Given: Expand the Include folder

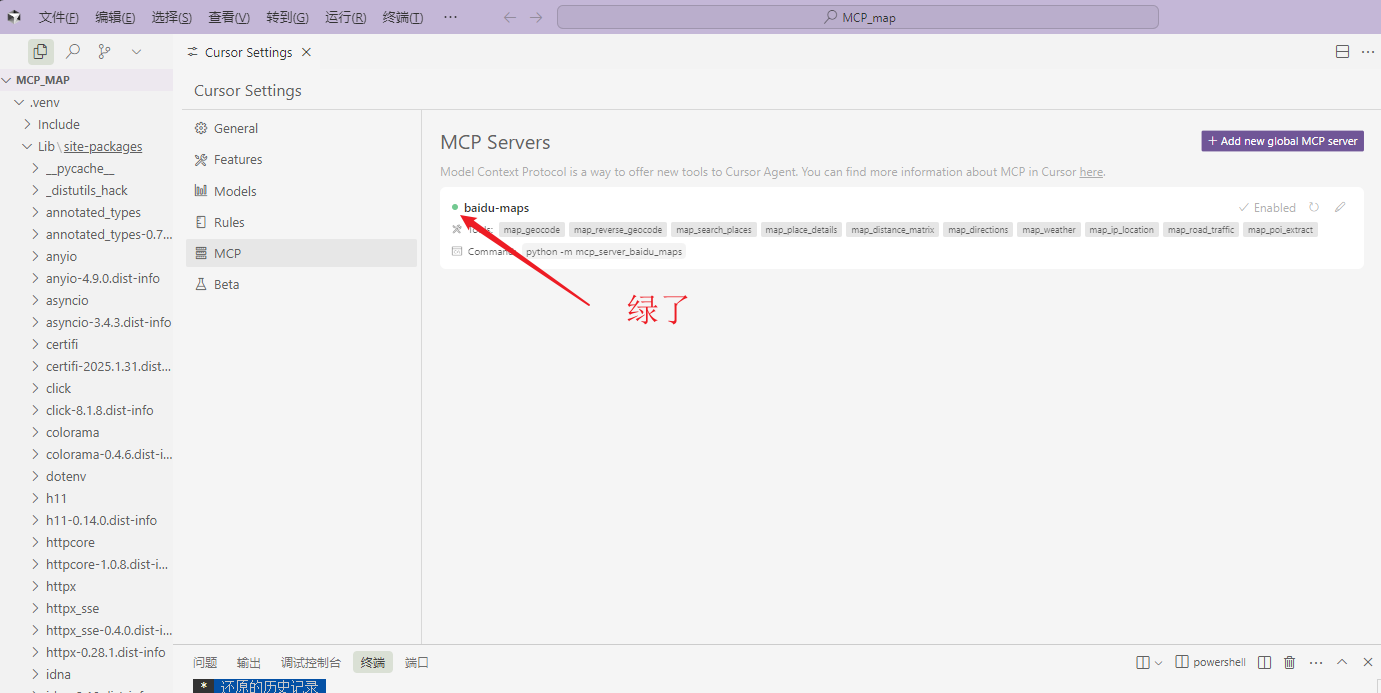Looking at the screenshot, I should (86, 124).
